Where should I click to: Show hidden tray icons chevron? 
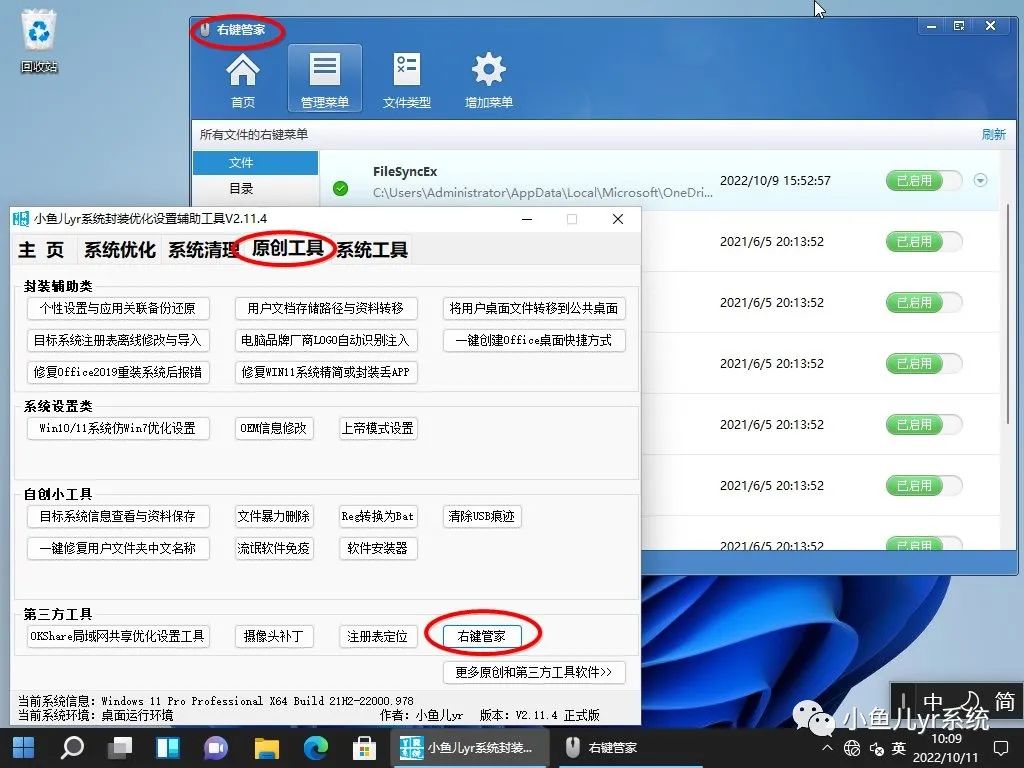point(827,748)
